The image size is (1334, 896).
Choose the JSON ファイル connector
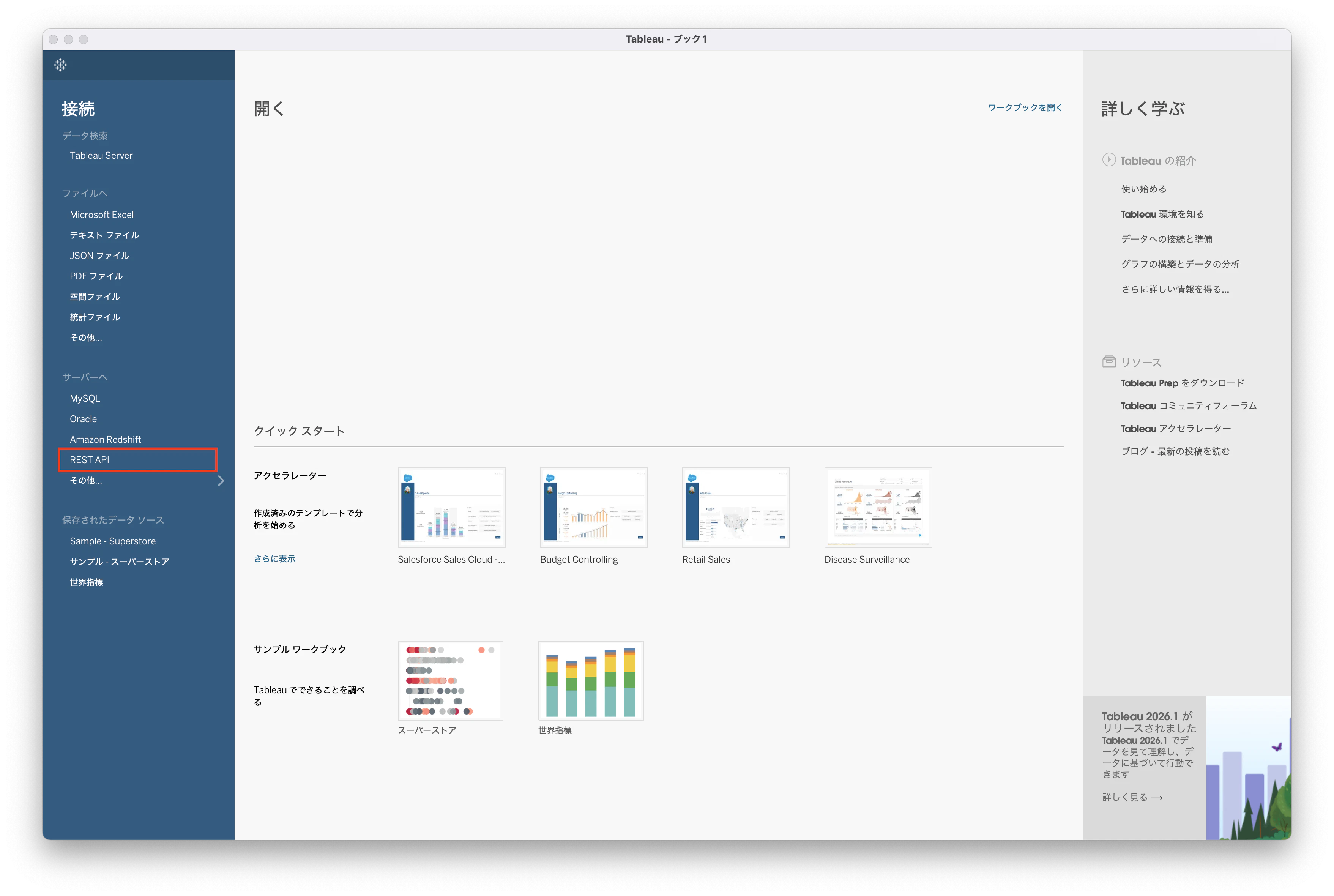[99, 256]
